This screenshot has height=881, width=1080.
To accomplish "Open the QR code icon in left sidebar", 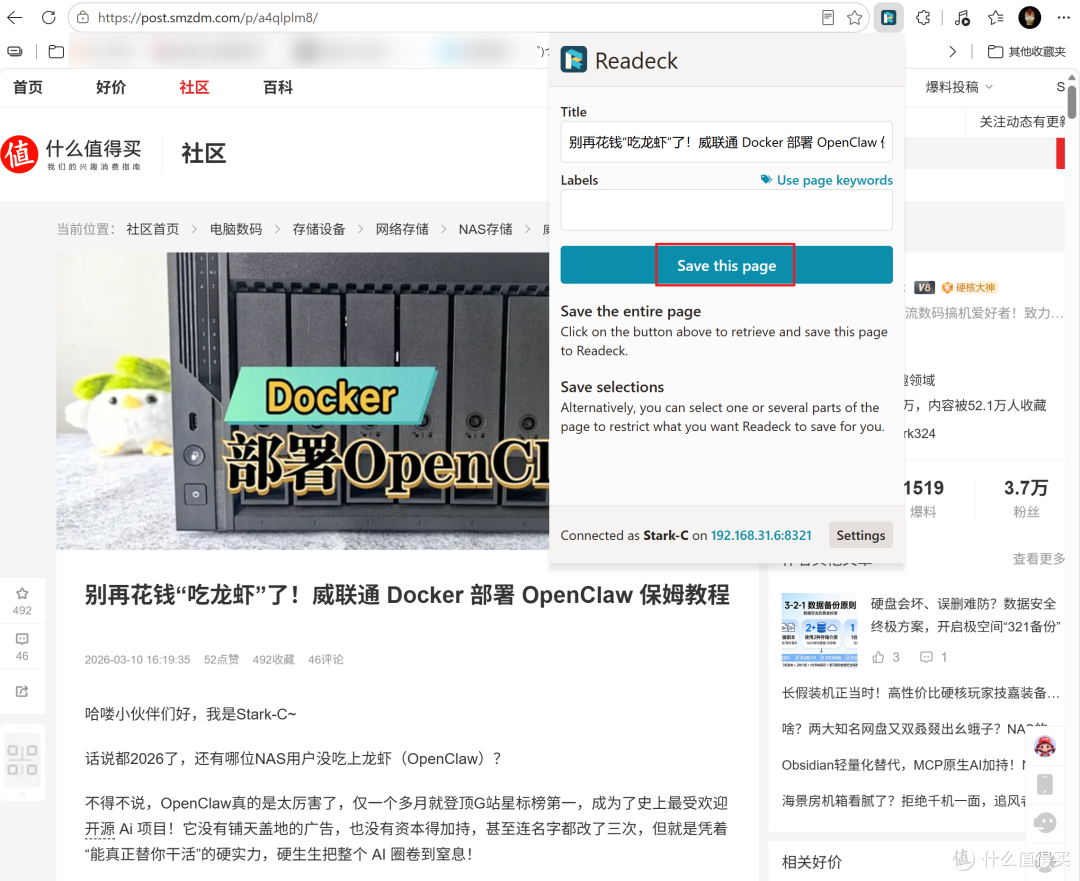I will coord(22,760).
